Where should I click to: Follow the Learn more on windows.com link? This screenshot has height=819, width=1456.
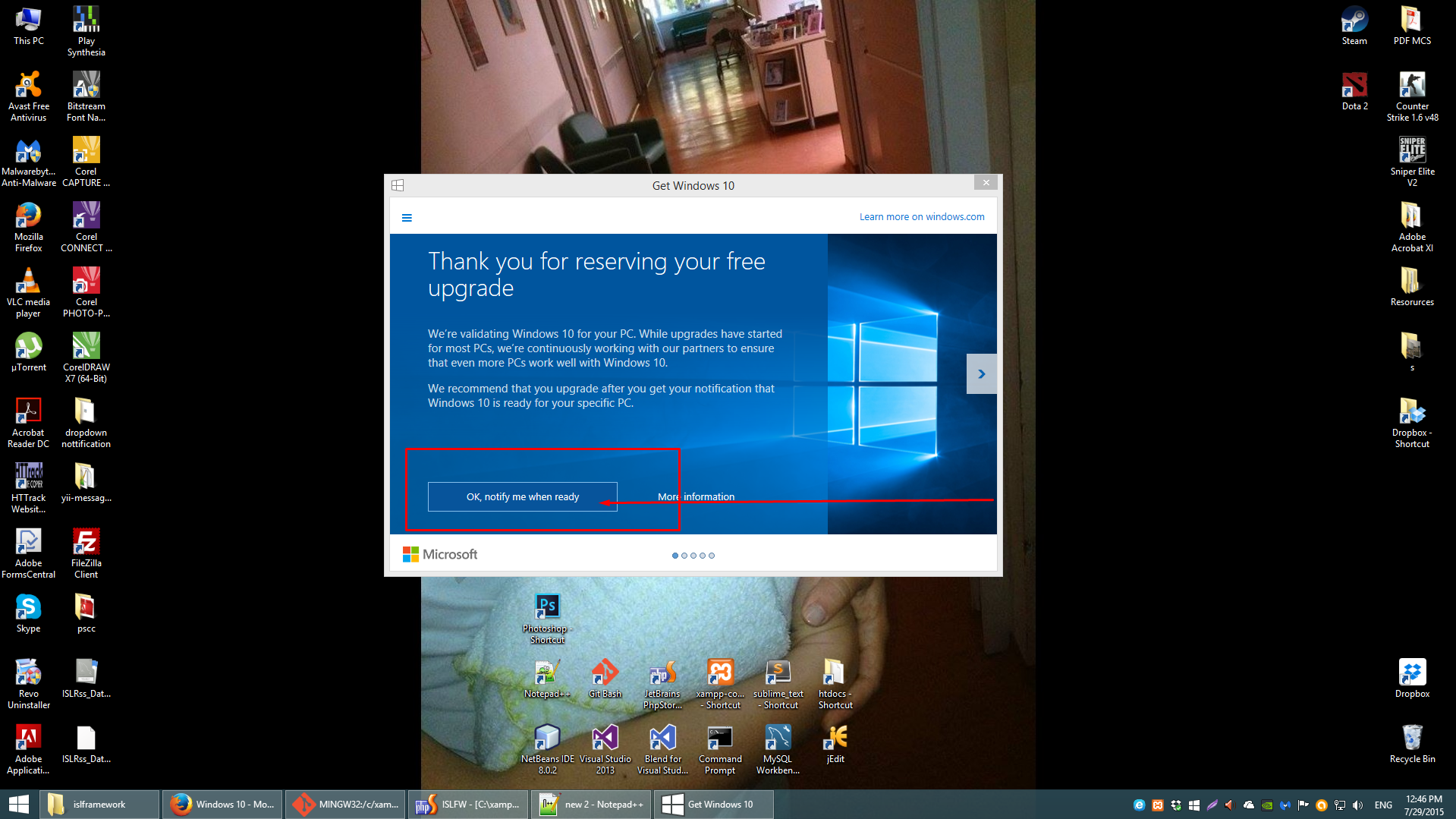point(922,217)
